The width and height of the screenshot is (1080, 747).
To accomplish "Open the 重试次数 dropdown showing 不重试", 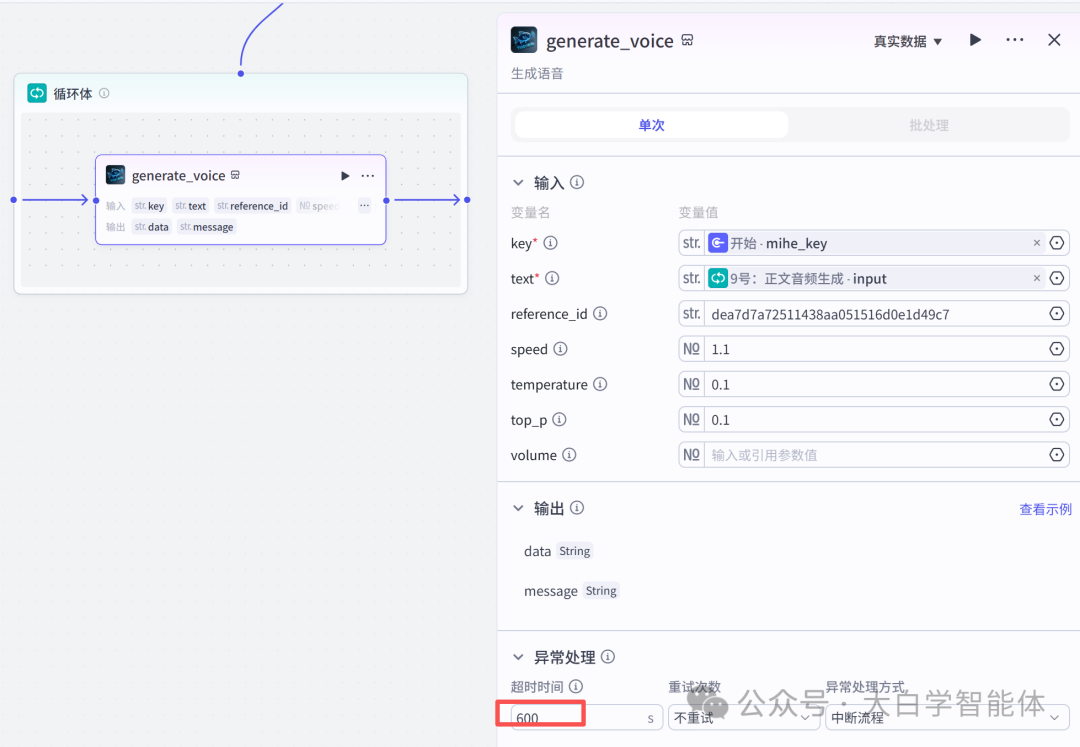I will coord(743,717).
